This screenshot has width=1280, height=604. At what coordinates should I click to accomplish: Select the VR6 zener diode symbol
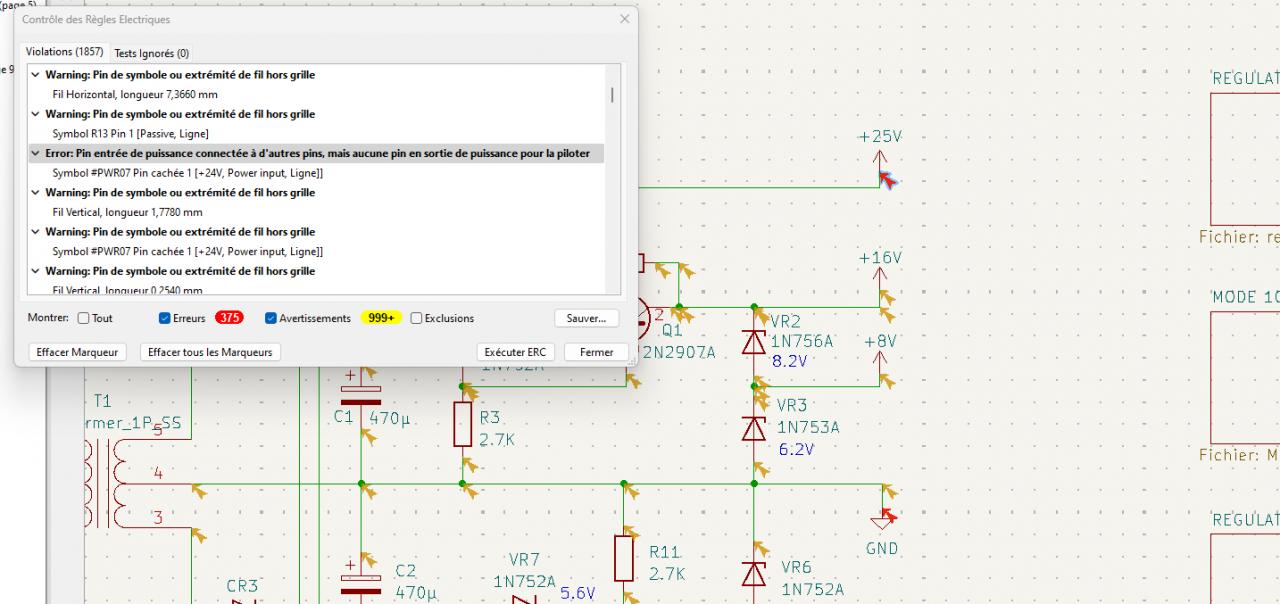754,573
